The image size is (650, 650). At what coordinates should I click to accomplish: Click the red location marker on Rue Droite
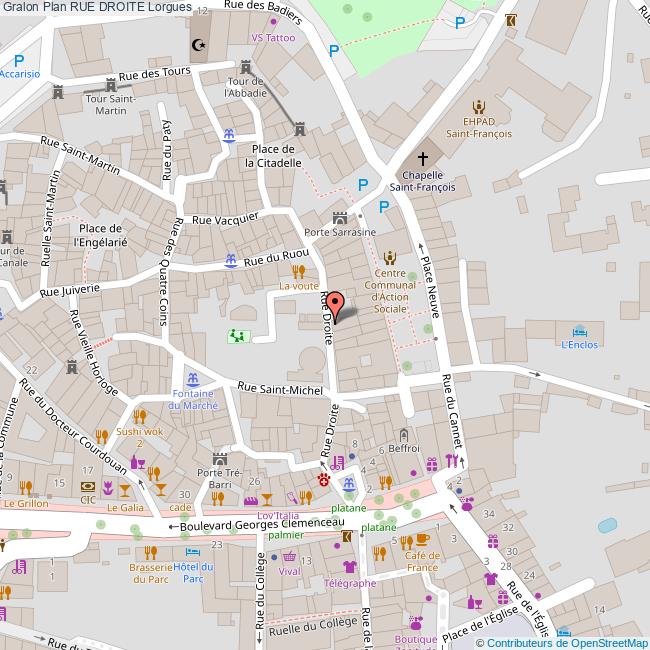pyautogui.click(x=336, y=305)
